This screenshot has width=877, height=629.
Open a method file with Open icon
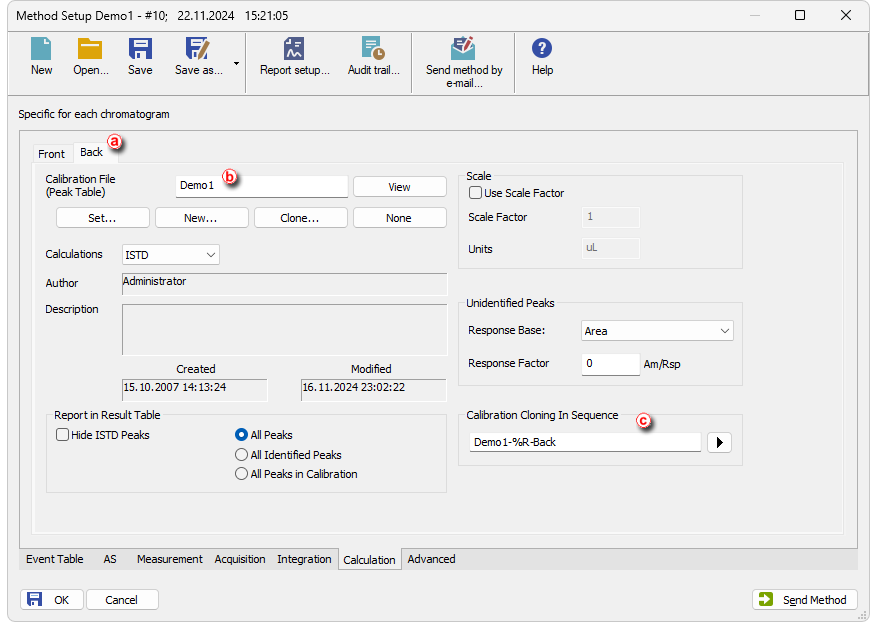click(x=90, y=50)
